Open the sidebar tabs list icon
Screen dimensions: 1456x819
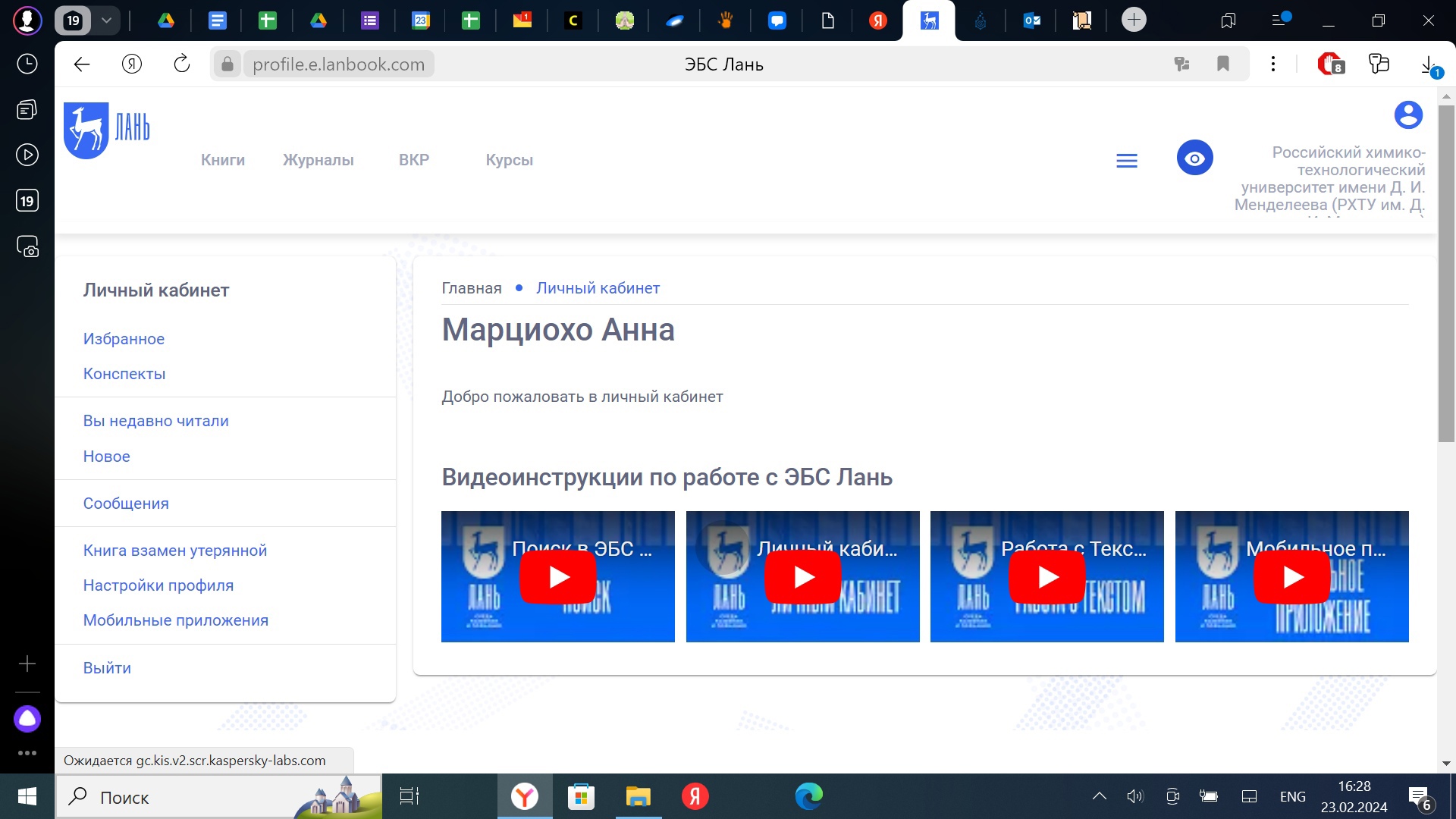(x=27, y=110)
